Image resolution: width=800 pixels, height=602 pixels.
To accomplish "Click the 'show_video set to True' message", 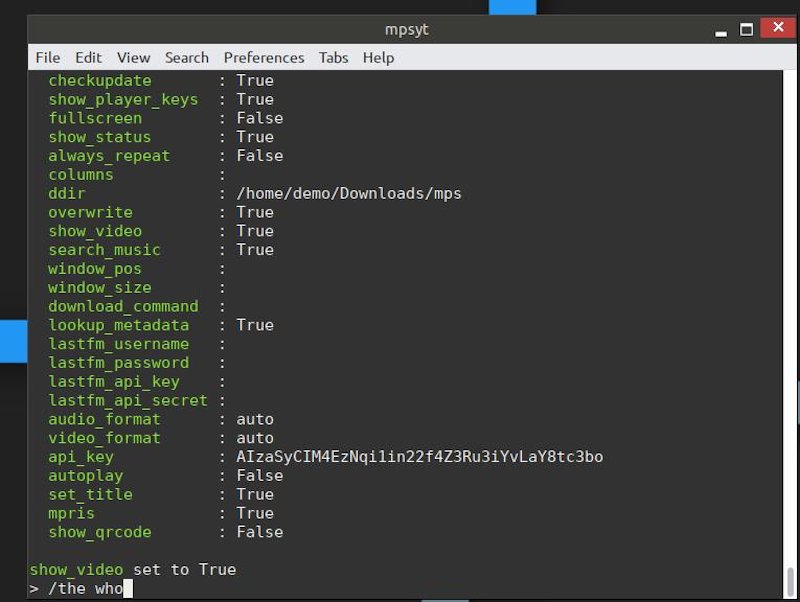I will click(x=133, y=569).
